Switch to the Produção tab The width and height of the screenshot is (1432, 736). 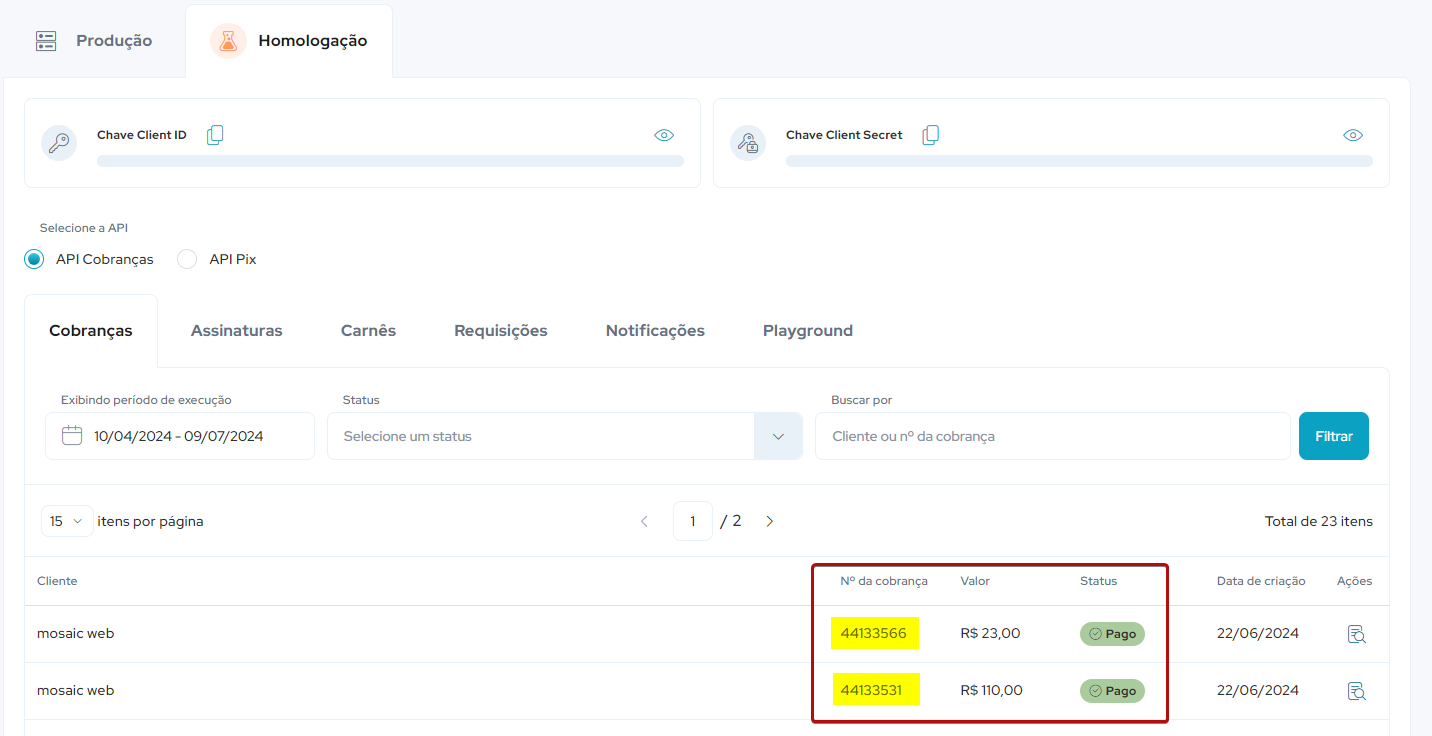point(94,41)
